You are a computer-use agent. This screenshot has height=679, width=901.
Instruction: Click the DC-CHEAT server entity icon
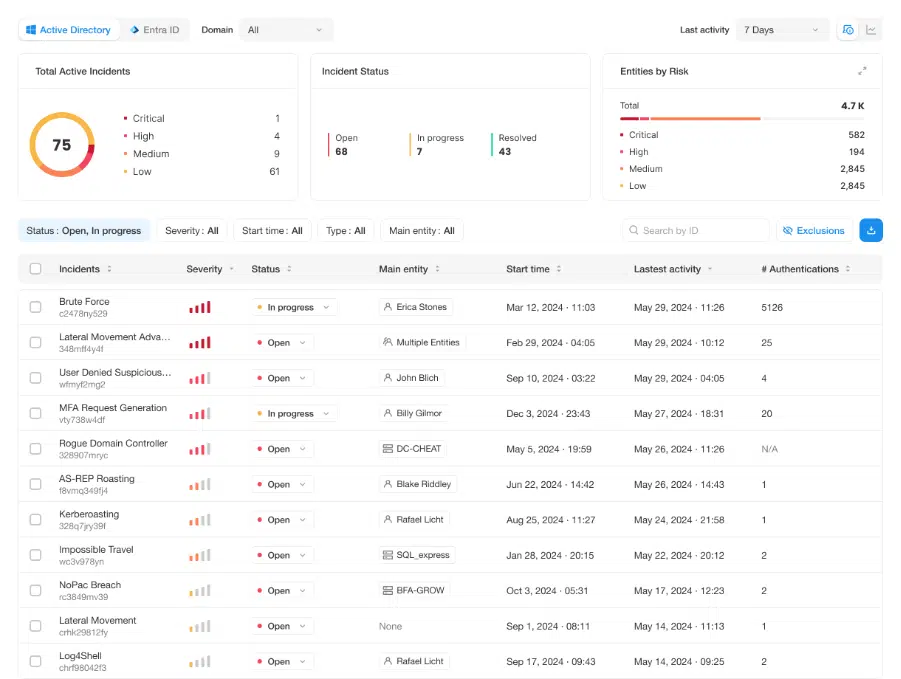(388, 449)
